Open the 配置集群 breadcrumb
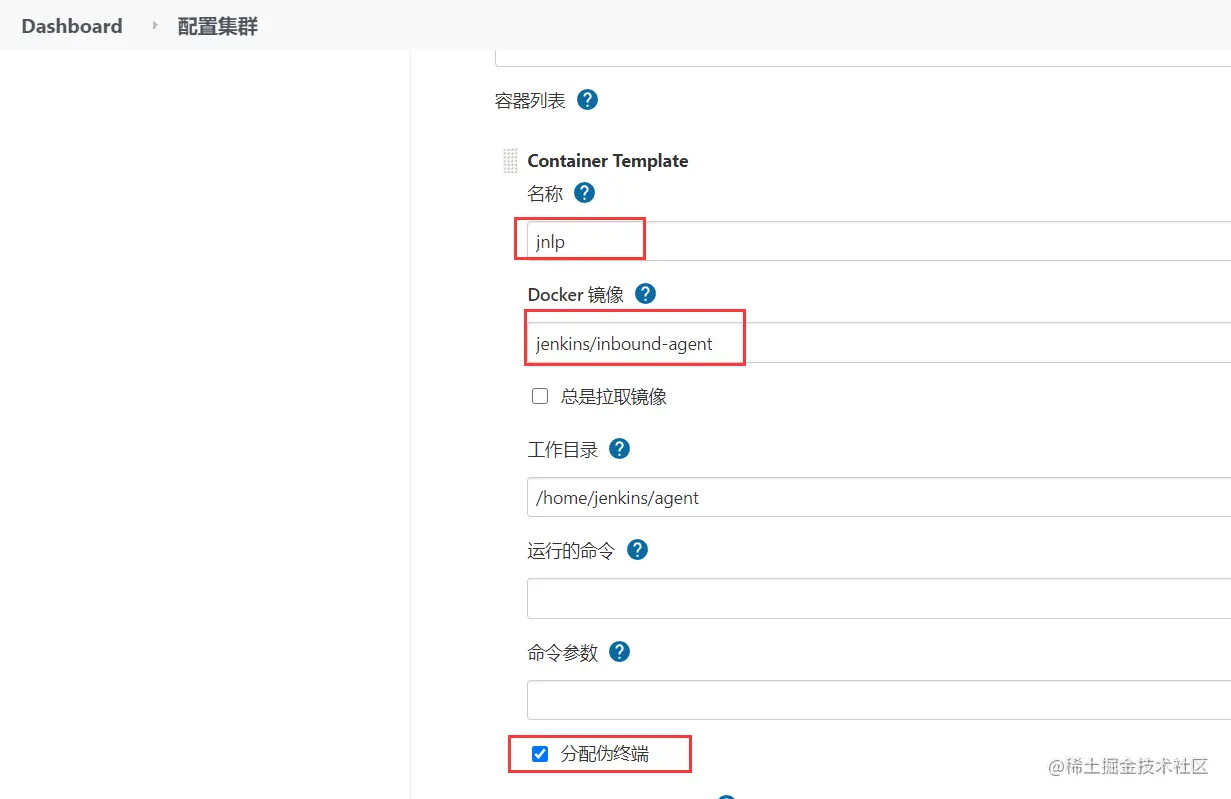 218,26
